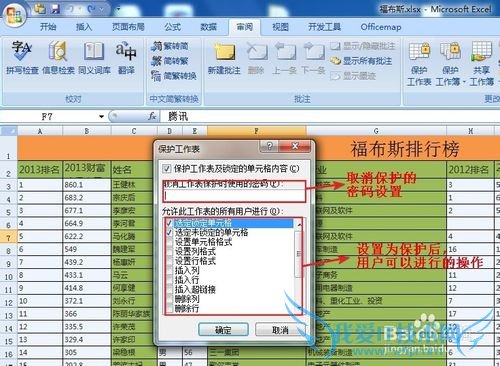
Task: Enable 设置单元格格式 permission
Action: (169, 242)
